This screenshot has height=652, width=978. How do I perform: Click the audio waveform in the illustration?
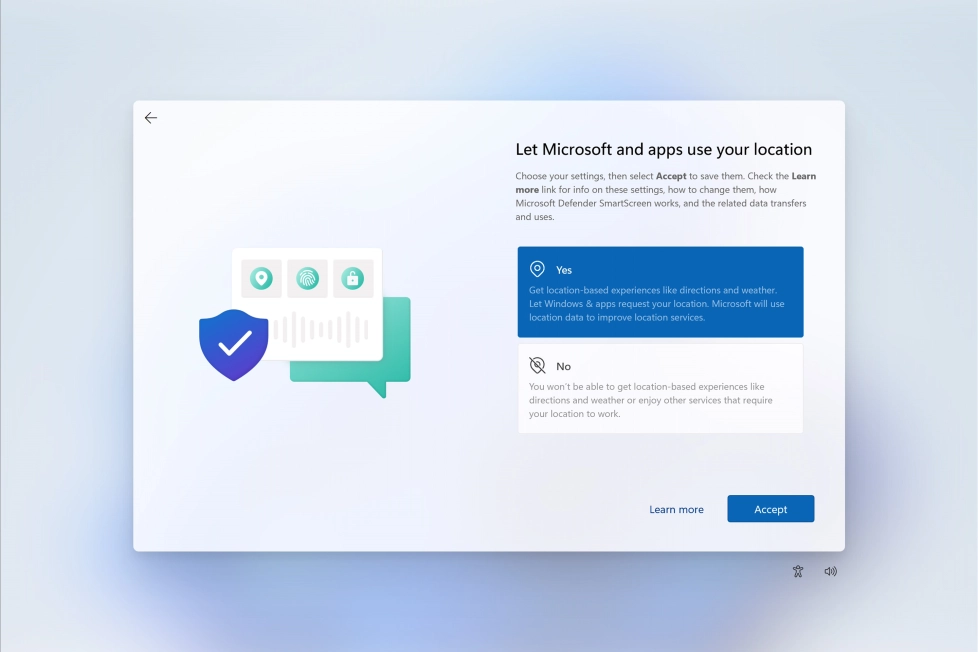(x=320, y=330)
